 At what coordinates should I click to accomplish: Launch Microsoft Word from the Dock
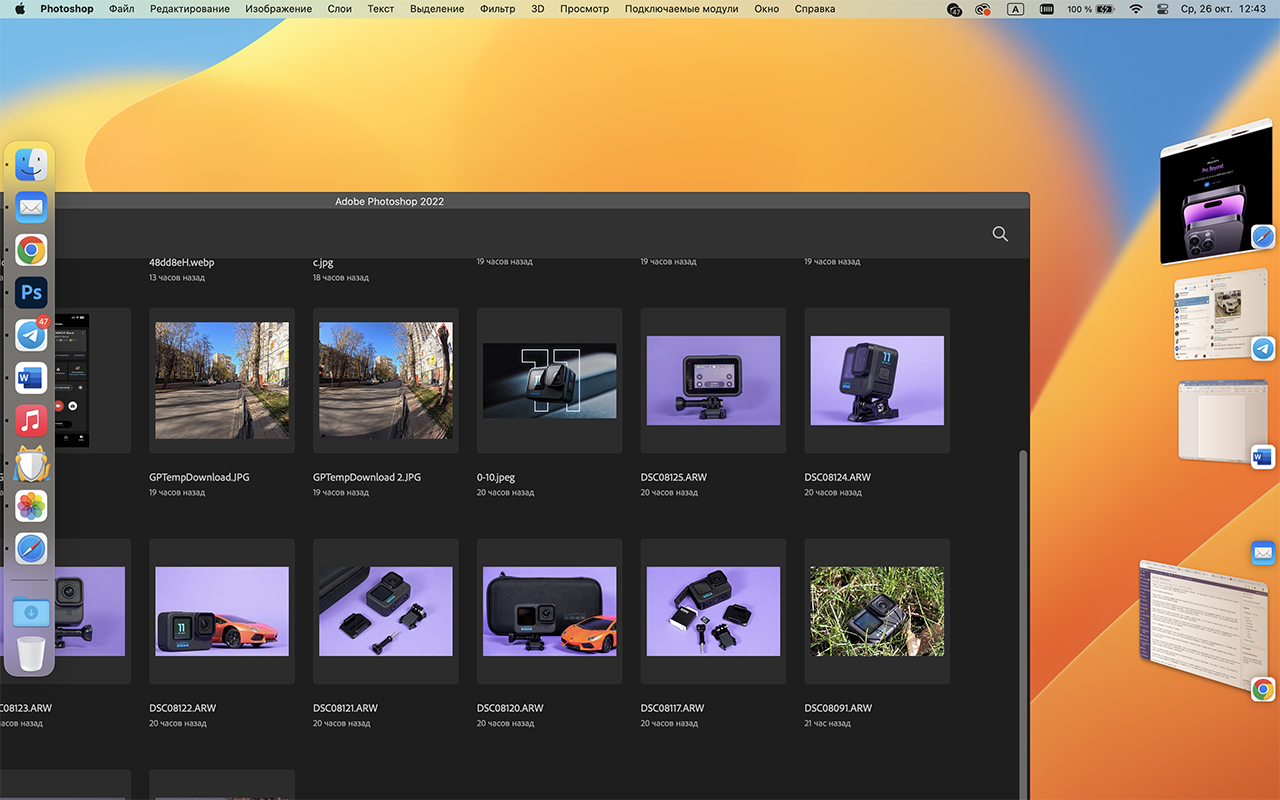point(32,378)
